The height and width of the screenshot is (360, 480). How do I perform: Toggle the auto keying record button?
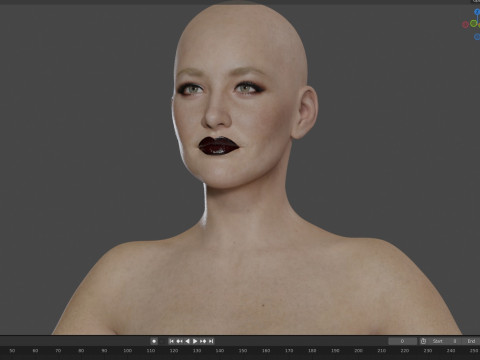[154, 341]
